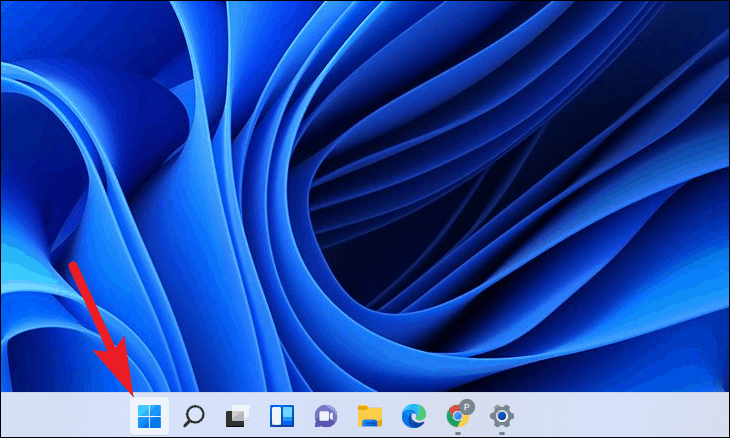
Task: Open taskbar Search magnifier
Action: 193,416
